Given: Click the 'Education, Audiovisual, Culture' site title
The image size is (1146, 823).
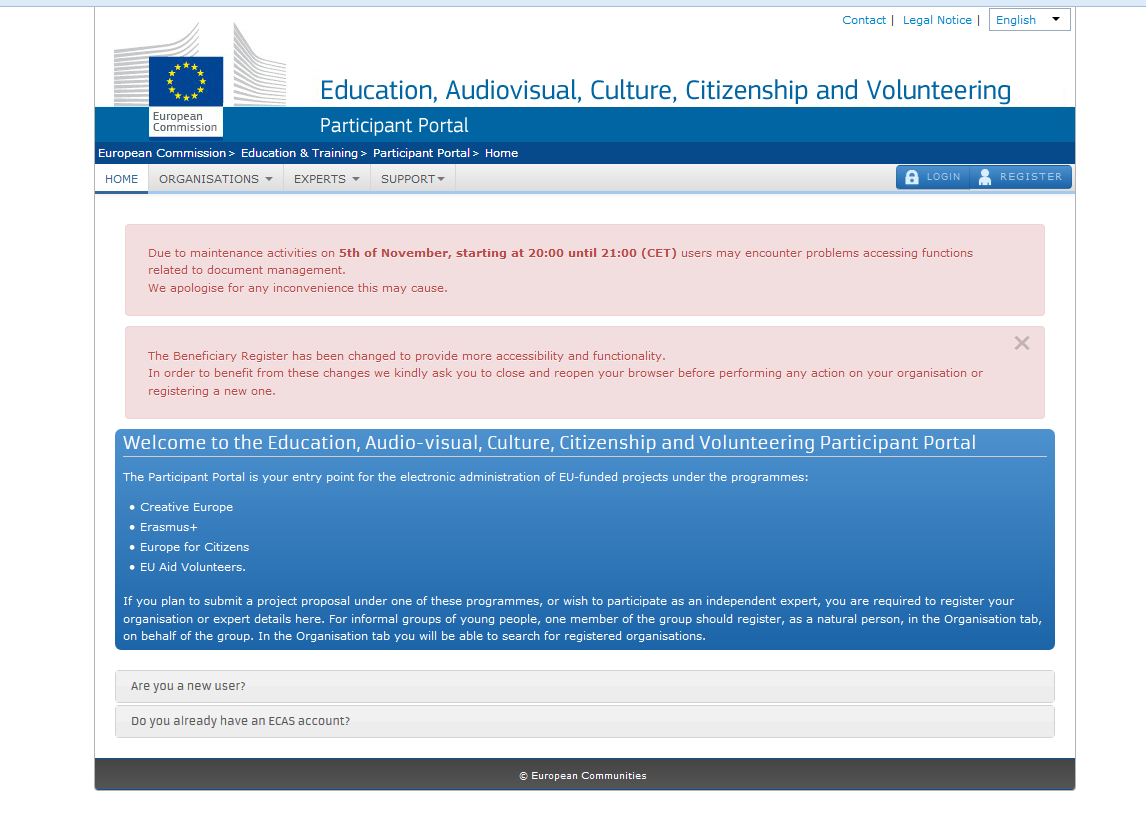Looking at the screenshot, I should 665,90.
